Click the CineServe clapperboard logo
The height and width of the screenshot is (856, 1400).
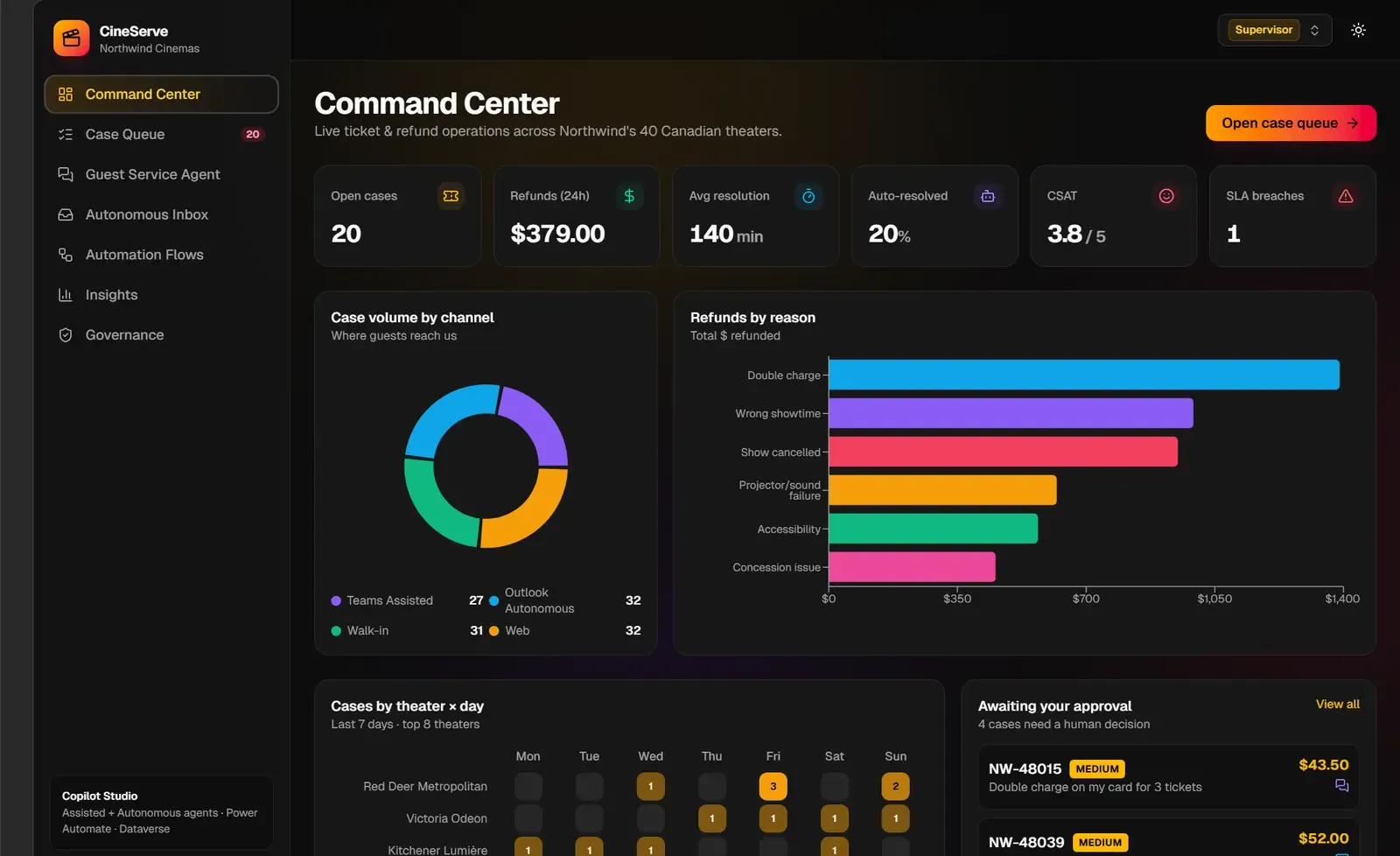(71, 39)
